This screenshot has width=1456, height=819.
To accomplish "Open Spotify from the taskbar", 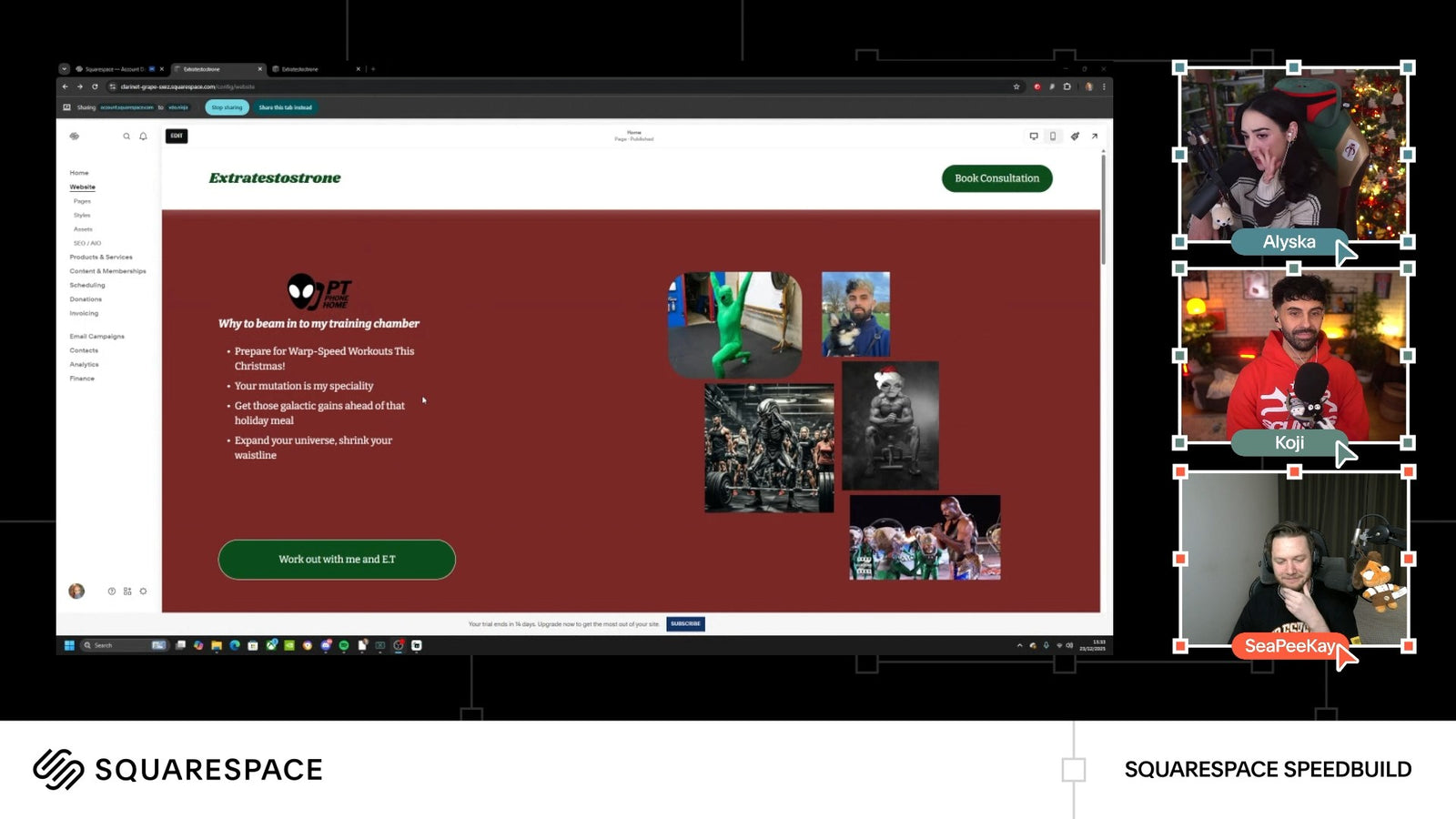I will tap(344, 645).
